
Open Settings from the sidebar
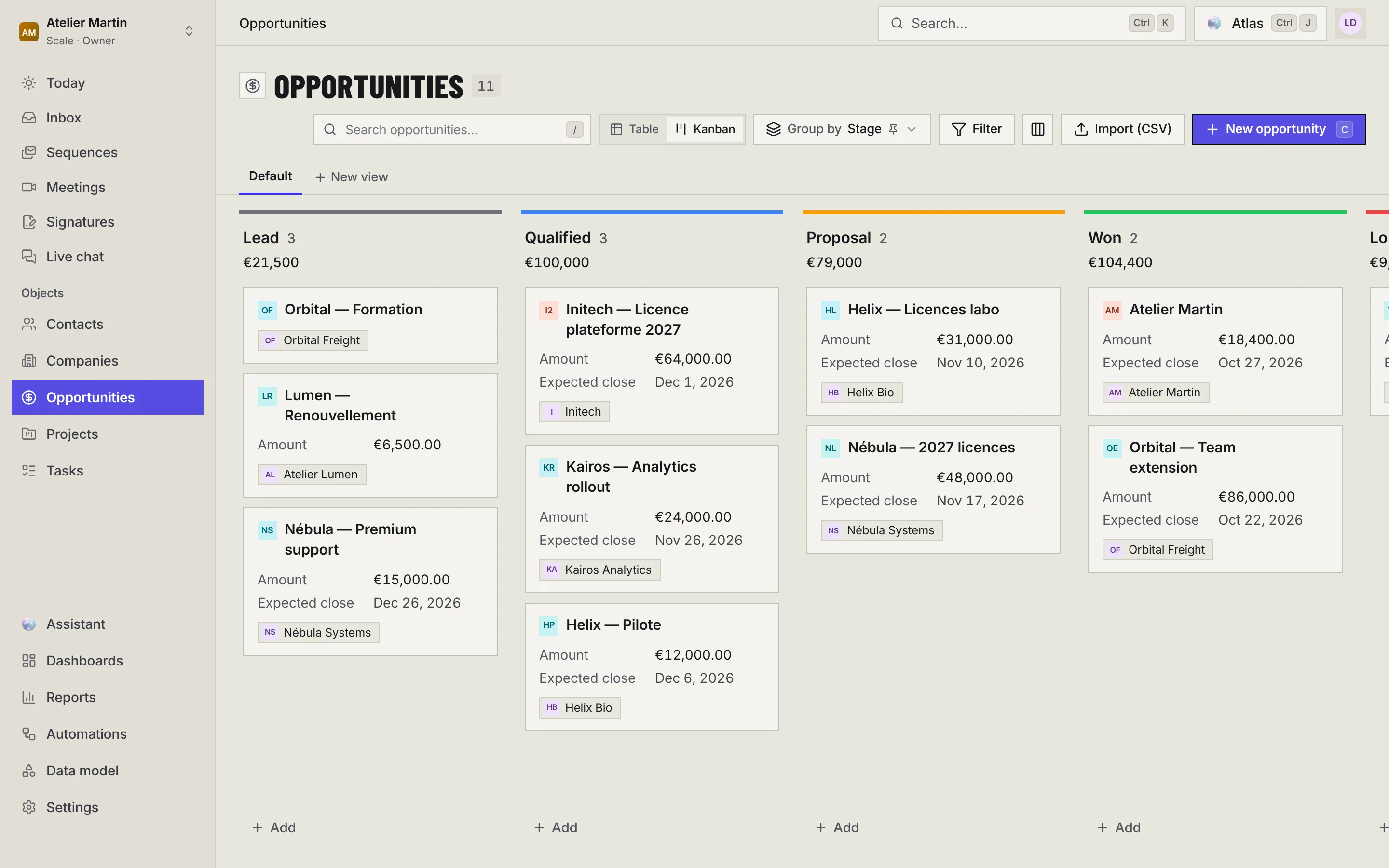108,807
